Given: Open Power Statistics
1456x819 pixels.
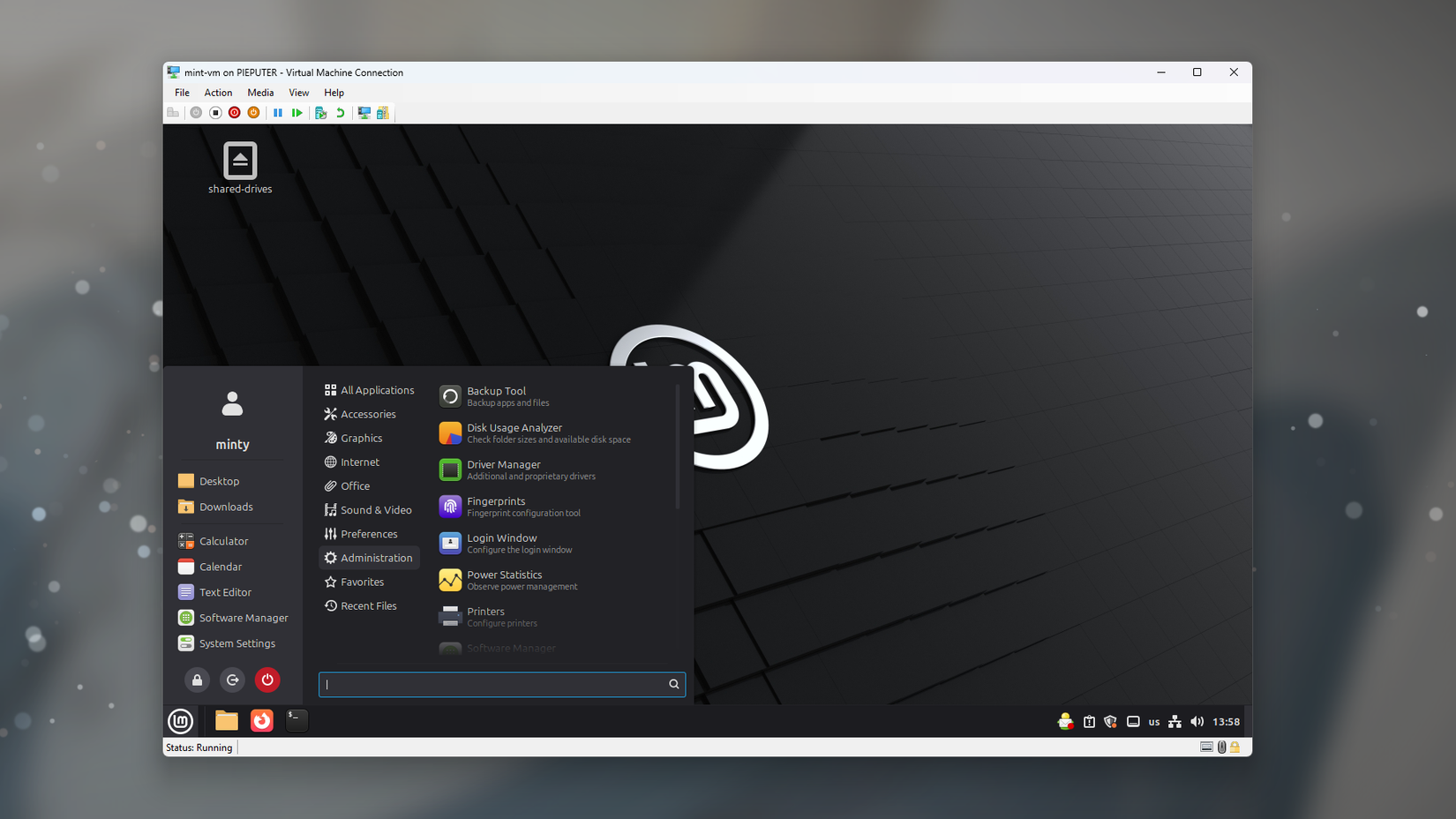Looking at the screenshot, I should [x=506, y=579].
